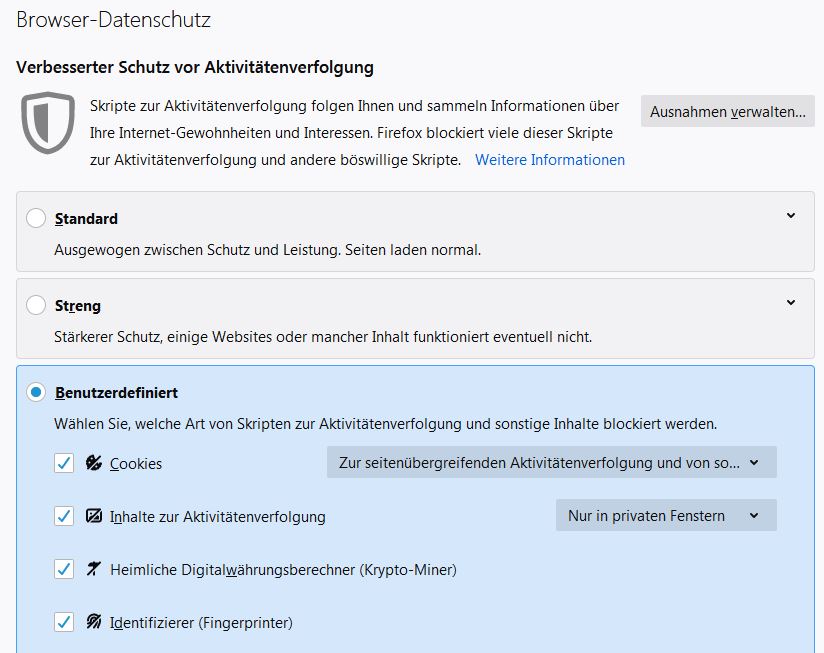The width and height of the screenshot is (824, 653).
Task: Toggle the Identifizierer (Fingerprinter) checkbox
Action: click(x=64, y=622)
